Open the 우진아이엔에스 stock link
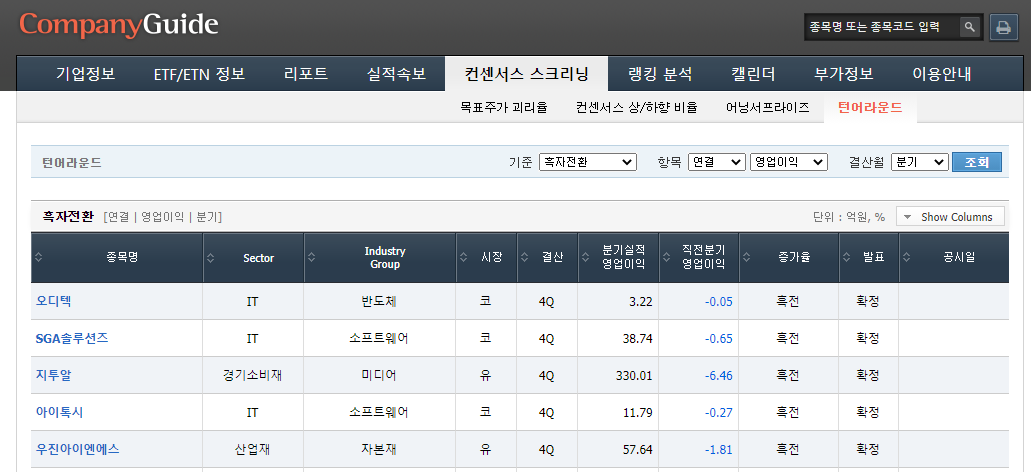1031x472 pixels. point(78,449)
